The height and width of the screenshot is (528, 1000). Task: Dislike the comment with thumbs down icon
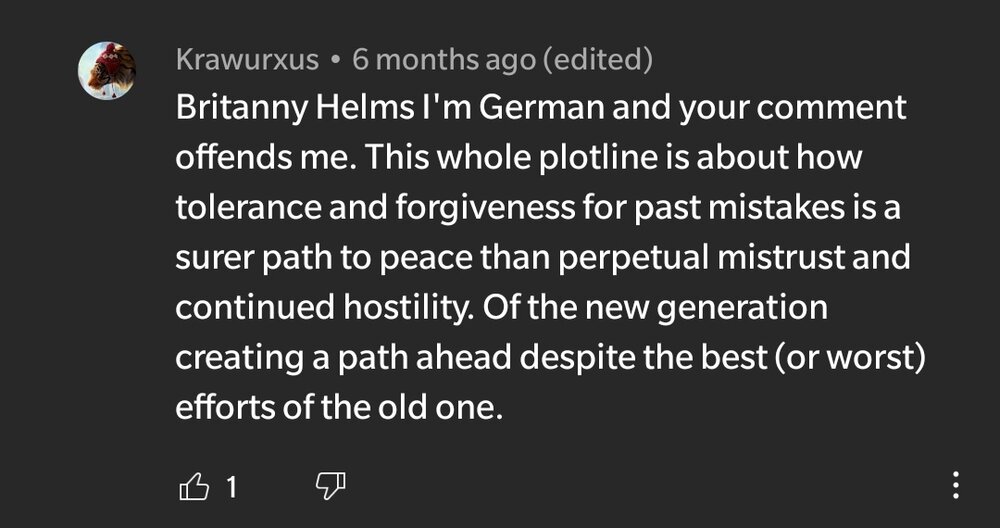(331, 487)
